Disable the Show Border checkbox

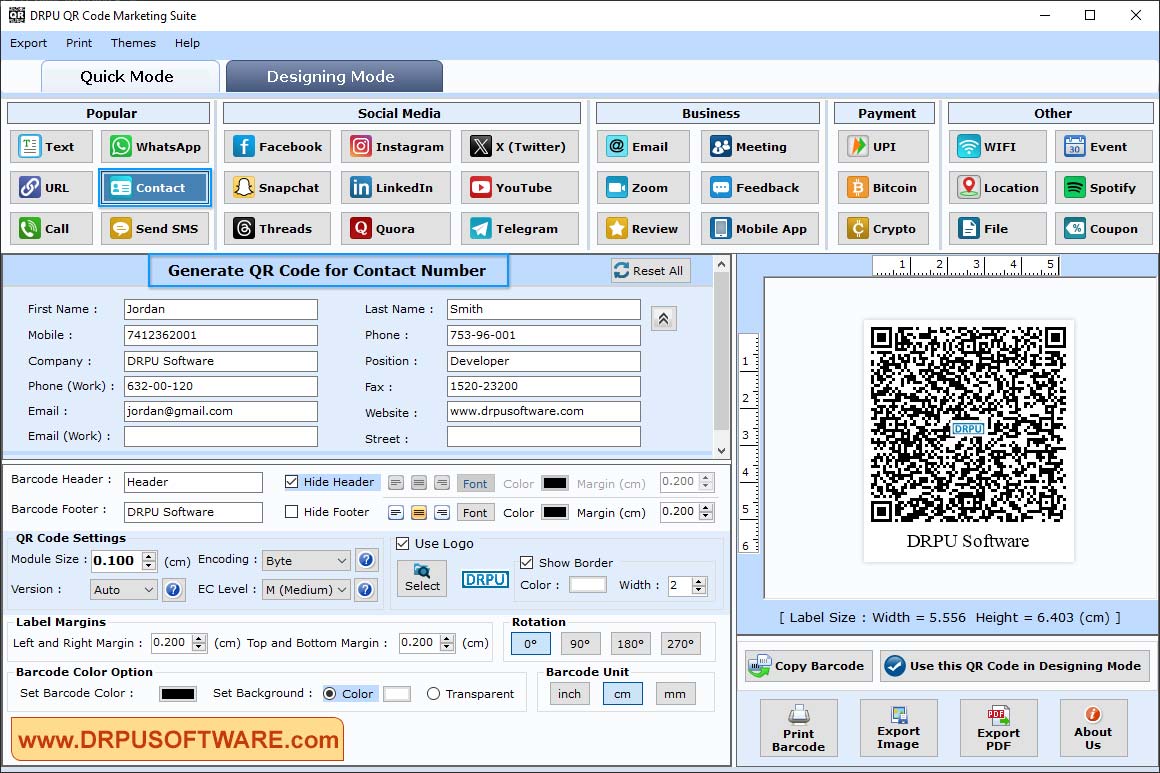tap(527, 562)
